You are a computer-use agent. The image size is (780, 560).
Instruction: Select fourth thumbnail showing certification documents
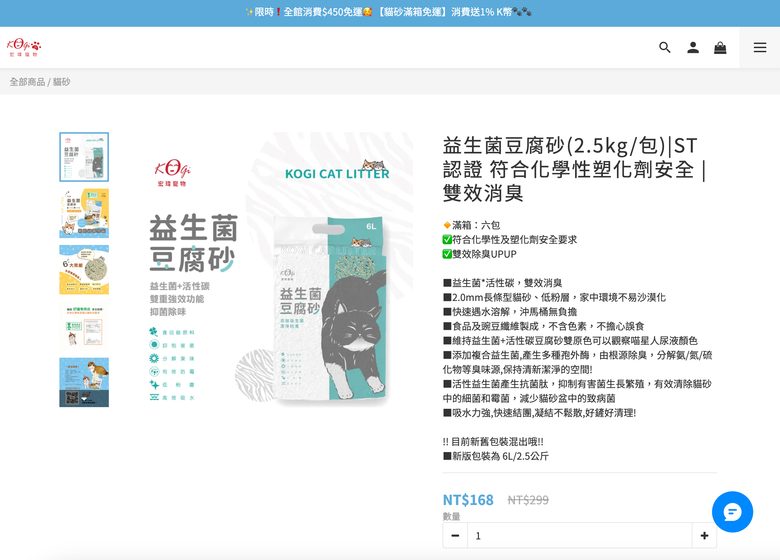(x=84, y=326)
